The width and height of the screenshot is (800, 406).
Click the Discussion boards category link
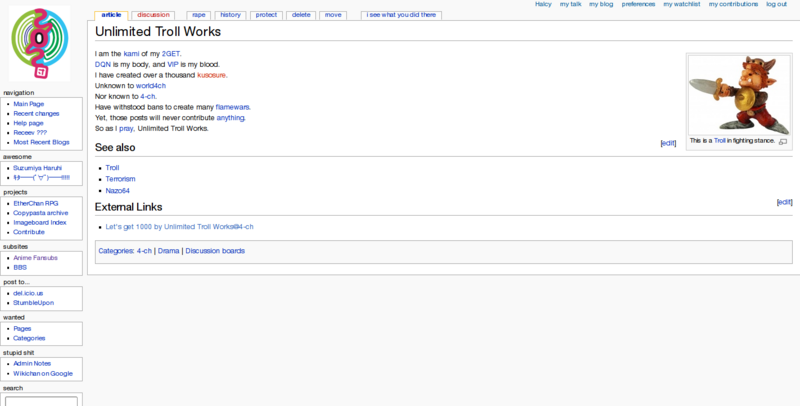tap(214, 251)
